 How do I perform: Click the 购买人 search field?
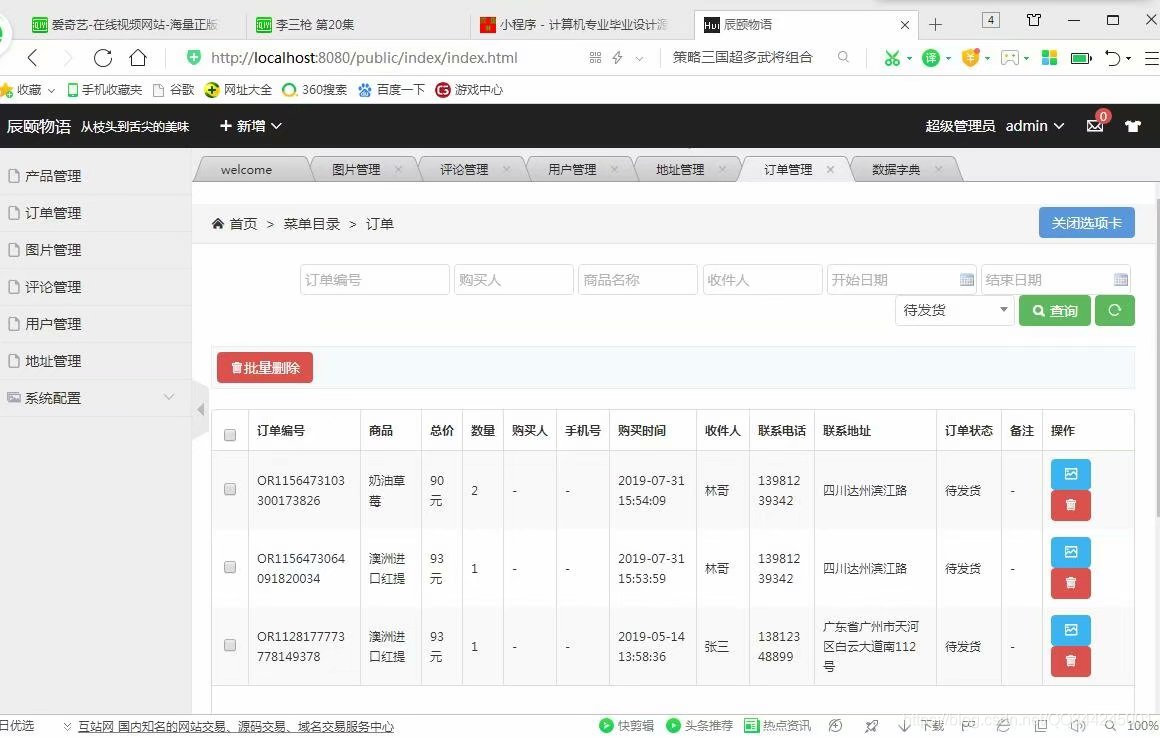(513, 280)
